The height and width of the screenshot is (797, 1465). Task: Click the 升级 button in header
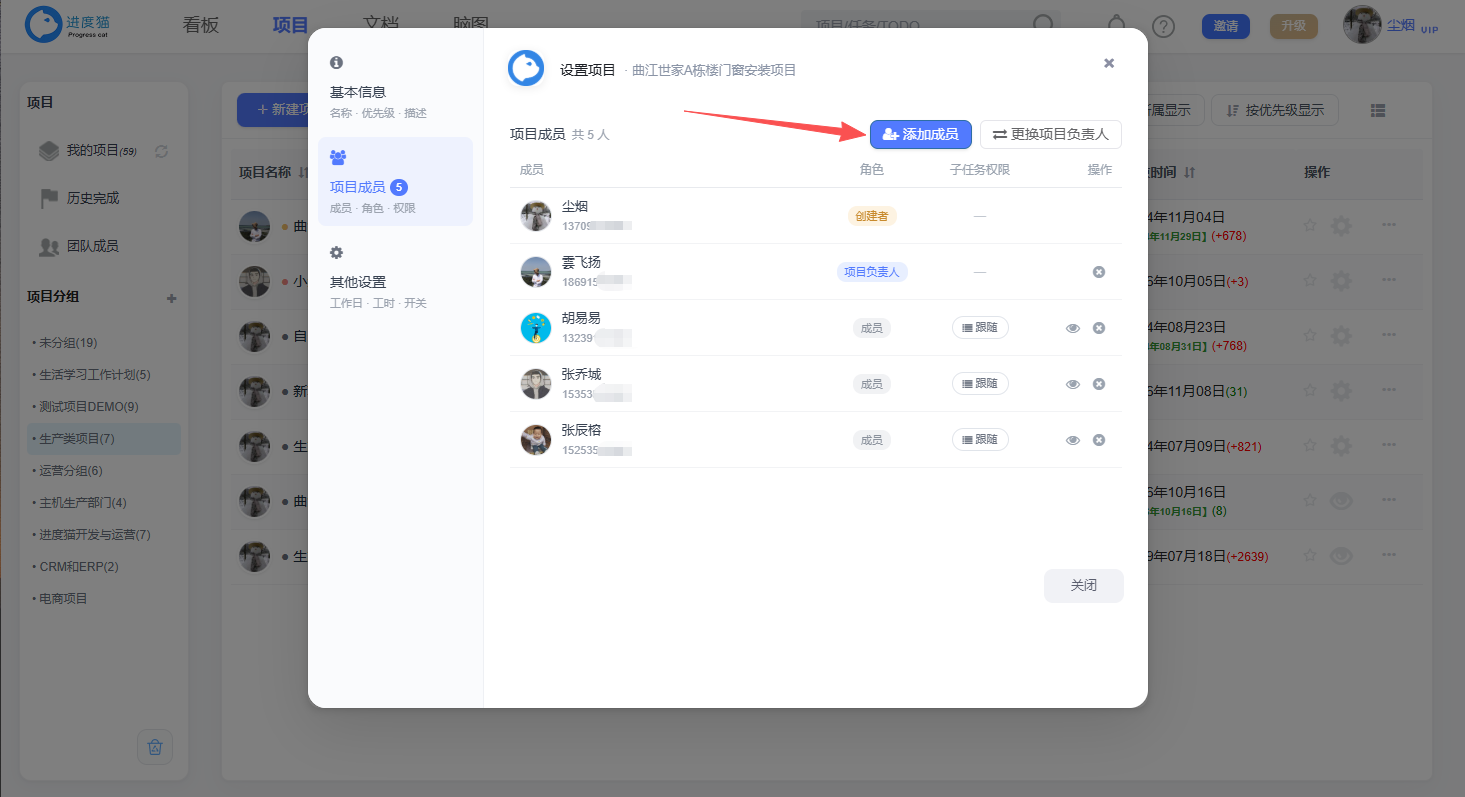(x=1294, y=26)
